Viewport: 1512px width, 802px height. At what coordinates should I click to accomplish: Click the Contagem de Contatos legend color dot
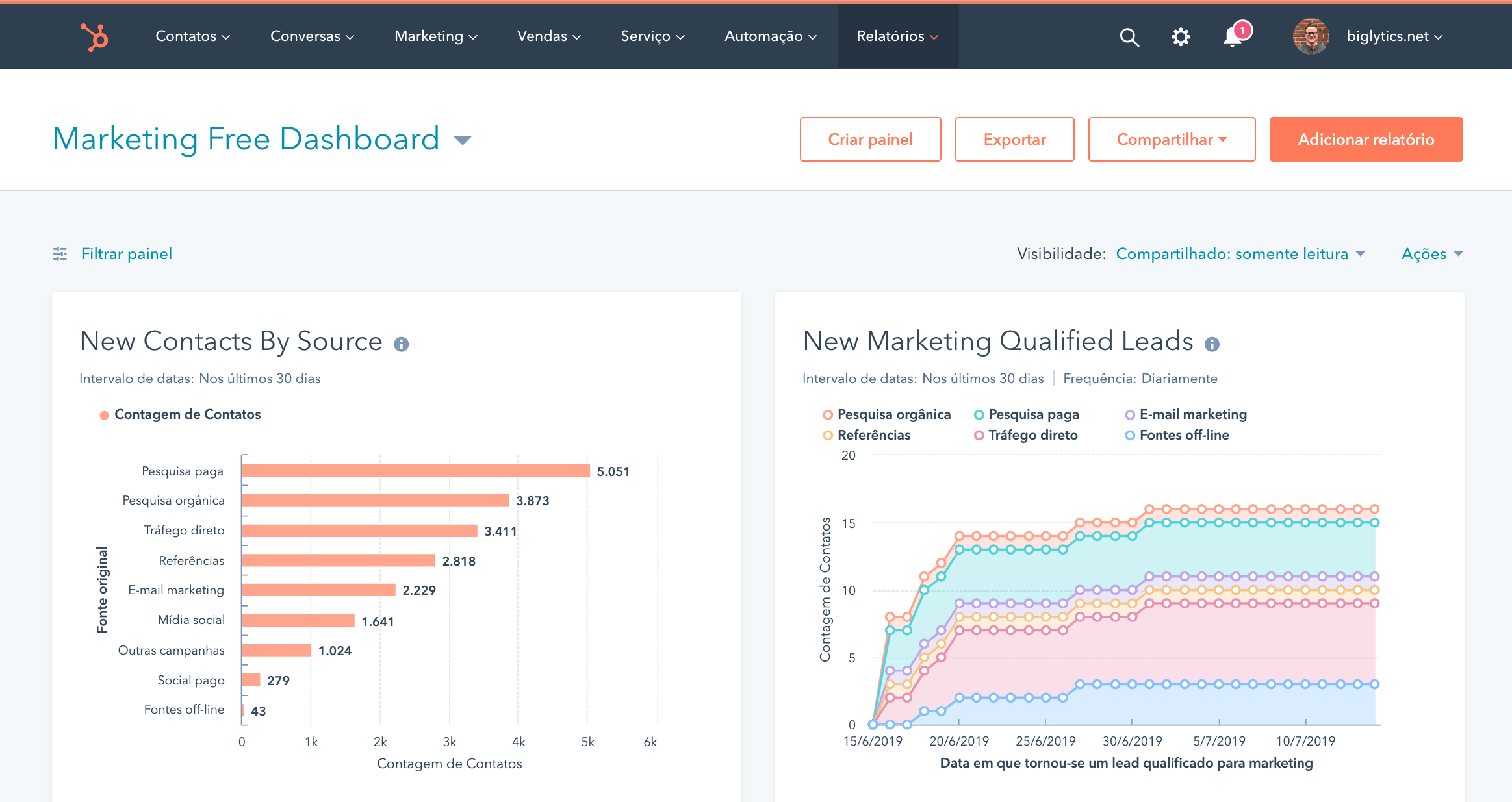click(x=104, y=415)
